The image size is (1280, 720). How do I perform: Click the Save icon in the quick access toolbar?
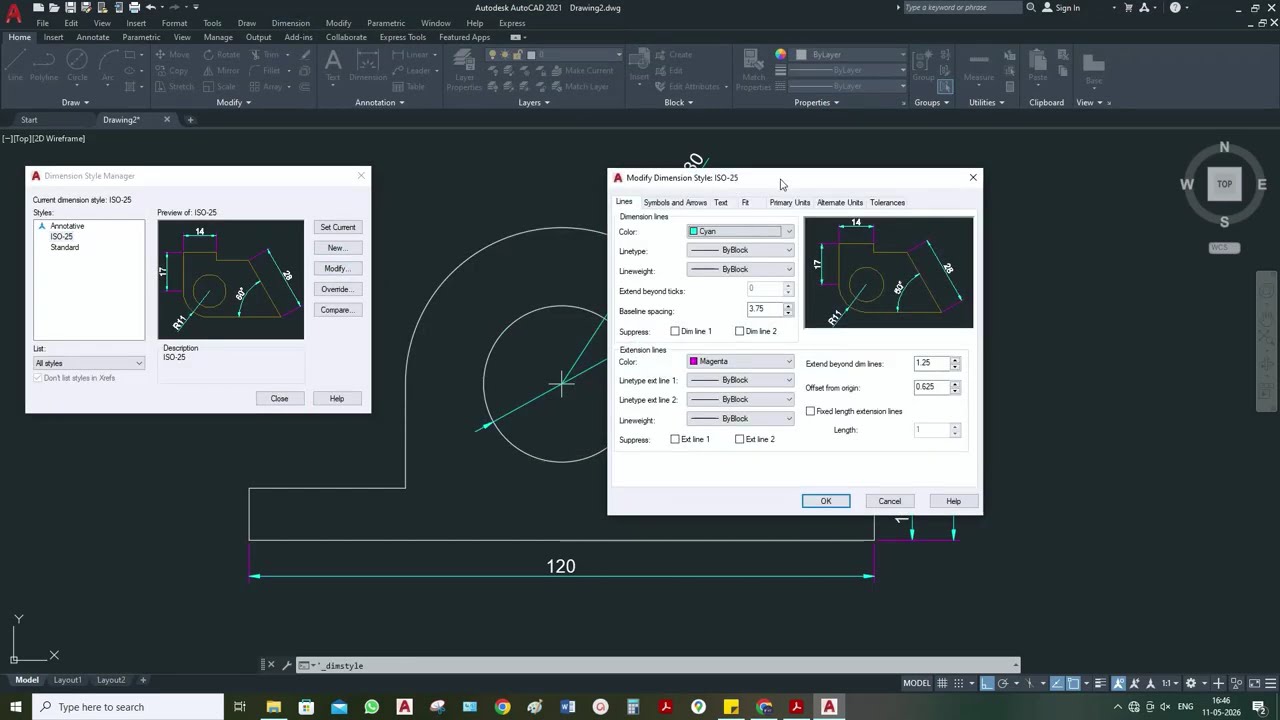pos(71,8)
